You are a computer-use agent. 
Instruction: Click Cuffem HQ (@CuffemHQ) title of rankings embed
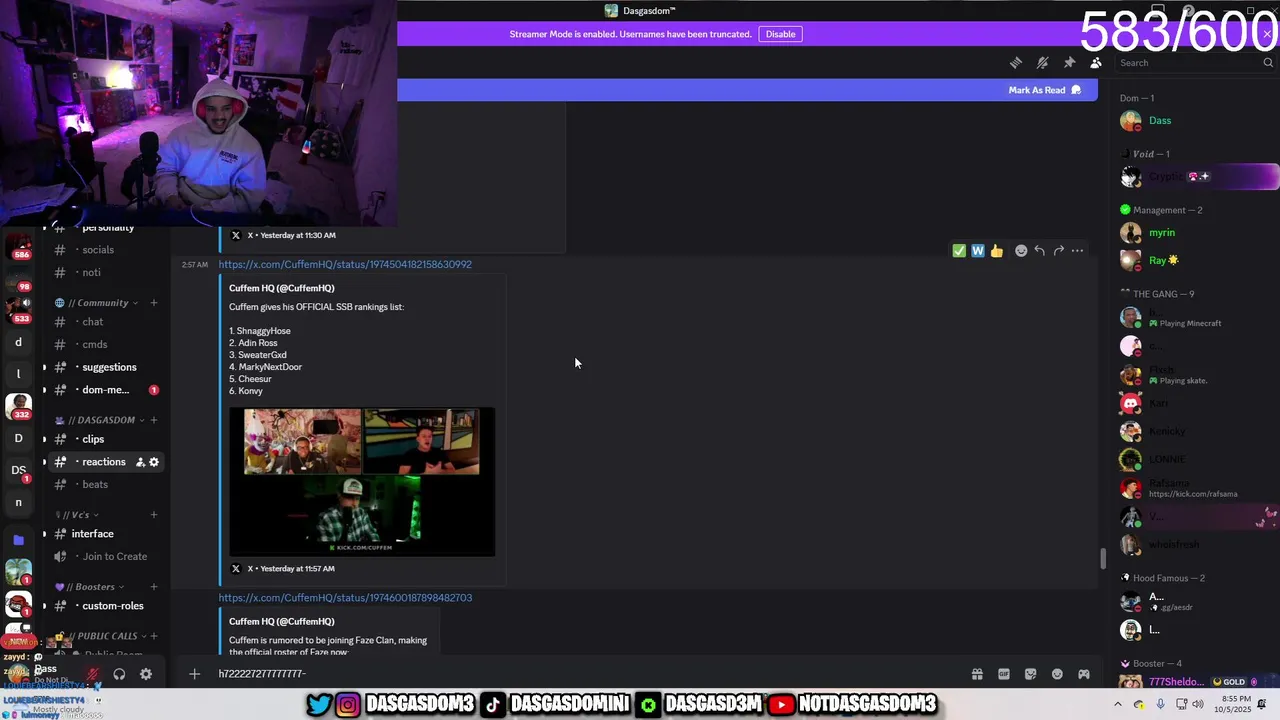tap(282, 288)
